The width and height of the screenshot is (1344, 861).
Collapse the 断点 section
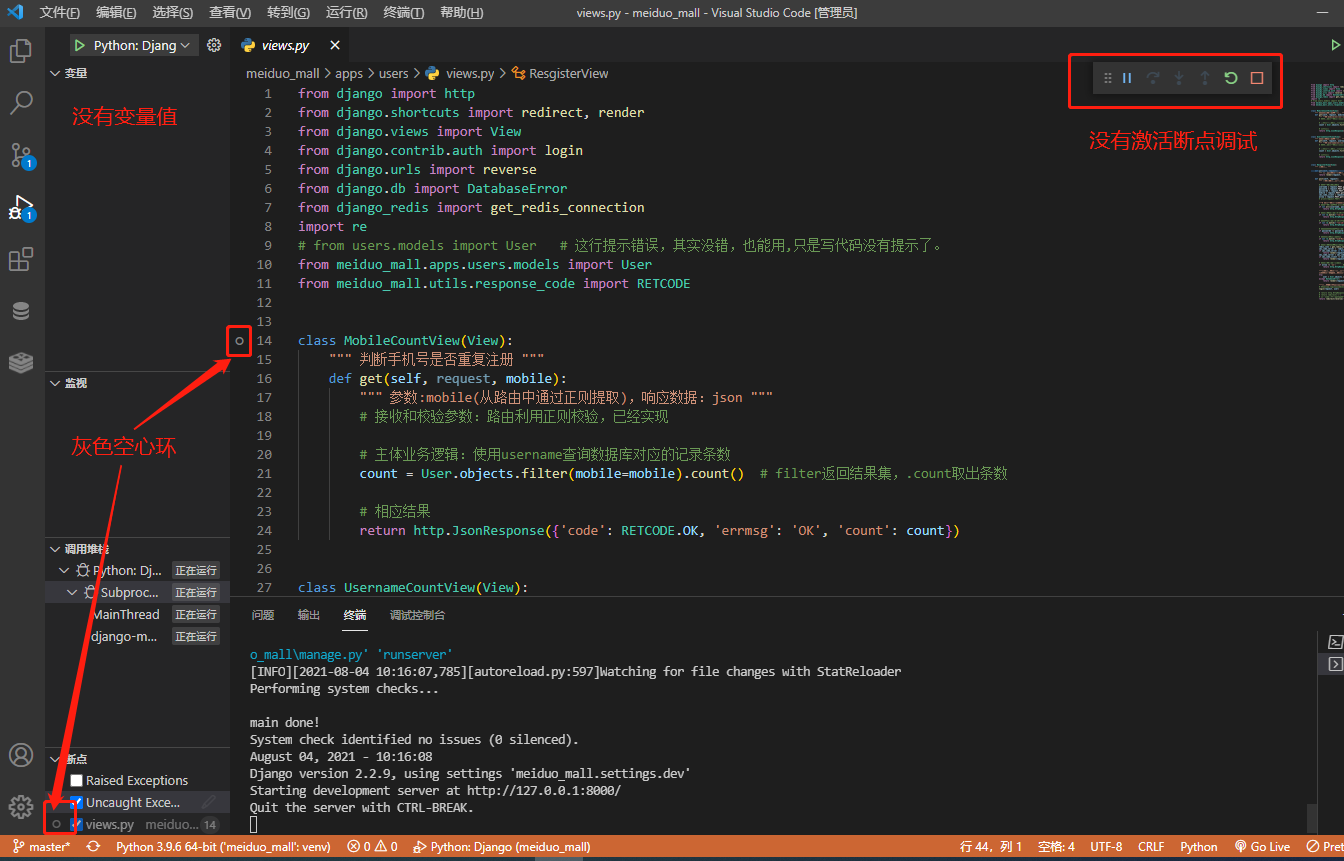[137, 759]
